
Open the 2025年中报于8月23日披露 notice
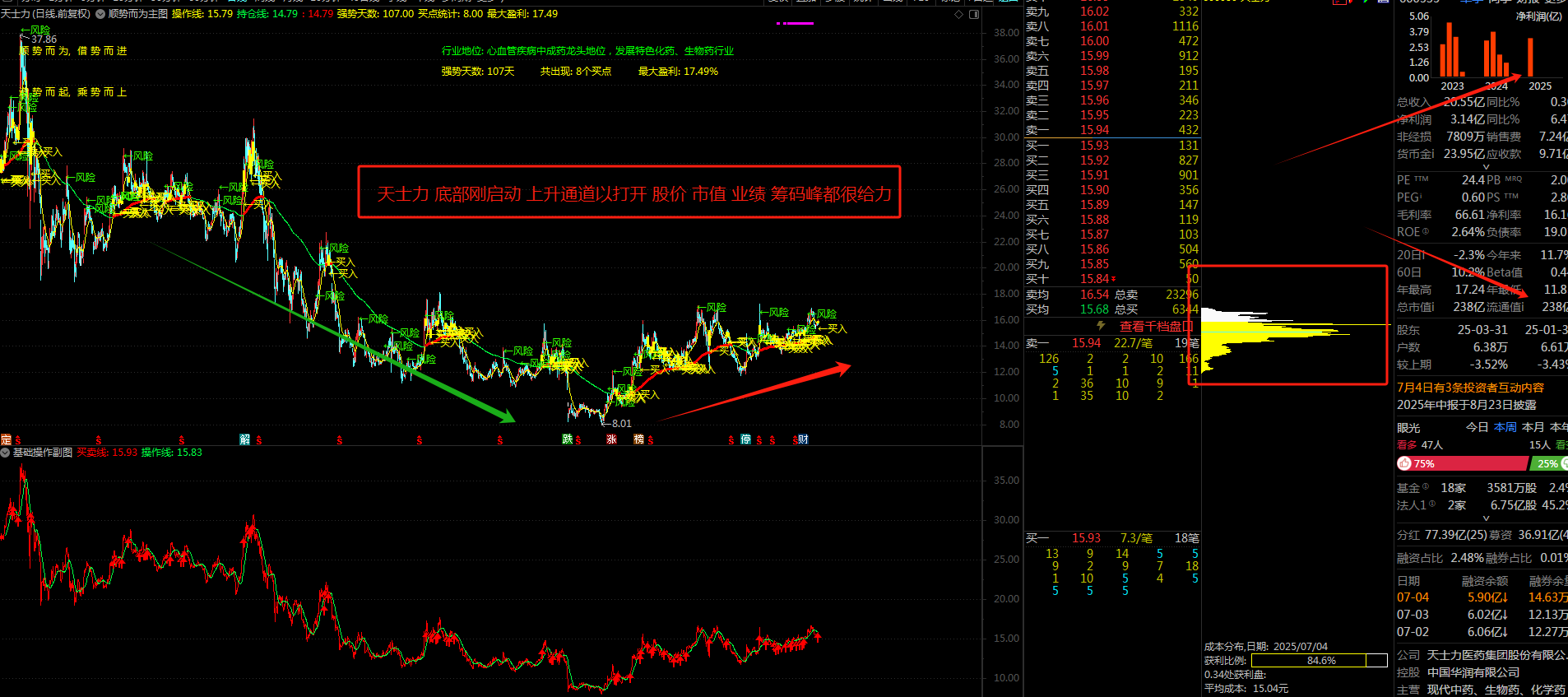pyautogui.click(x=1467, y=405)
